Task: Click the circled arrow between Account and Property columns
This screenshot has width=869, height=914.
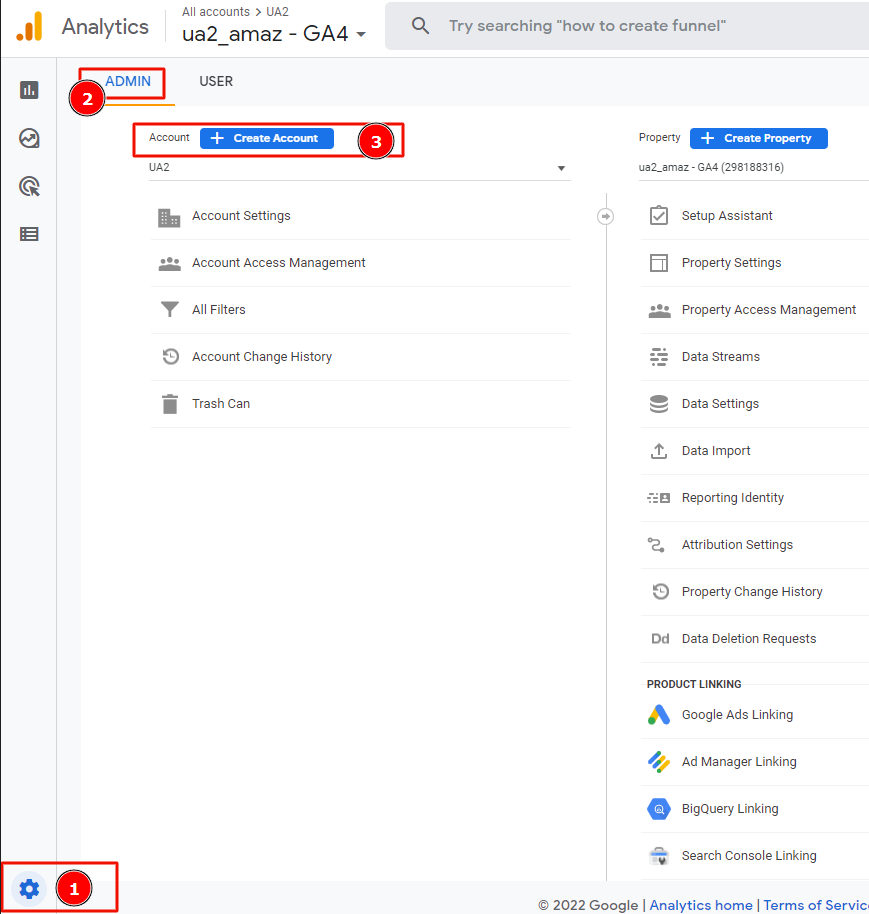Action: (606, 217)
